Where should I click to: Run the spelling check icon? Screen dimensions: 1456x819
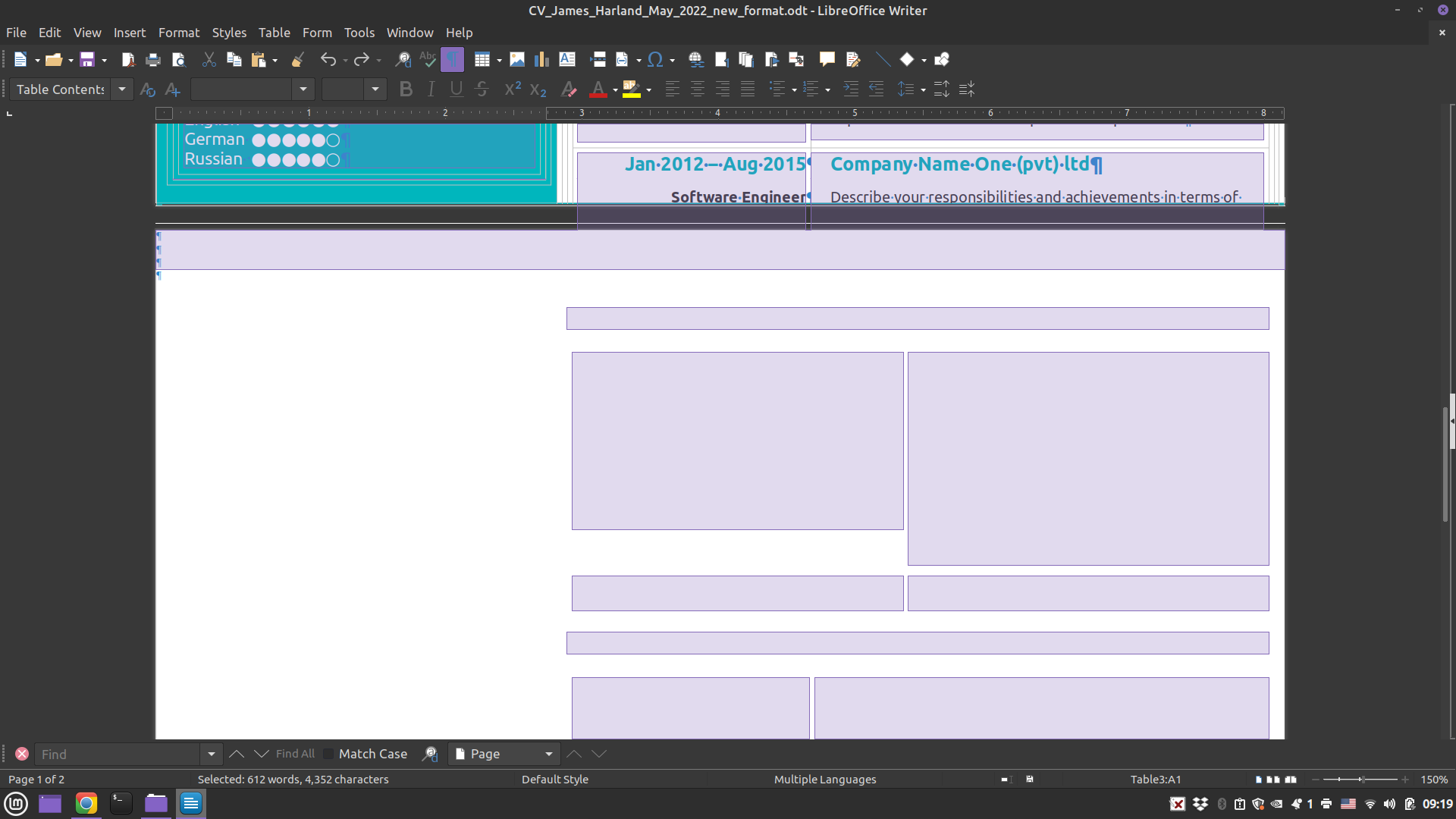coord(428,59)
